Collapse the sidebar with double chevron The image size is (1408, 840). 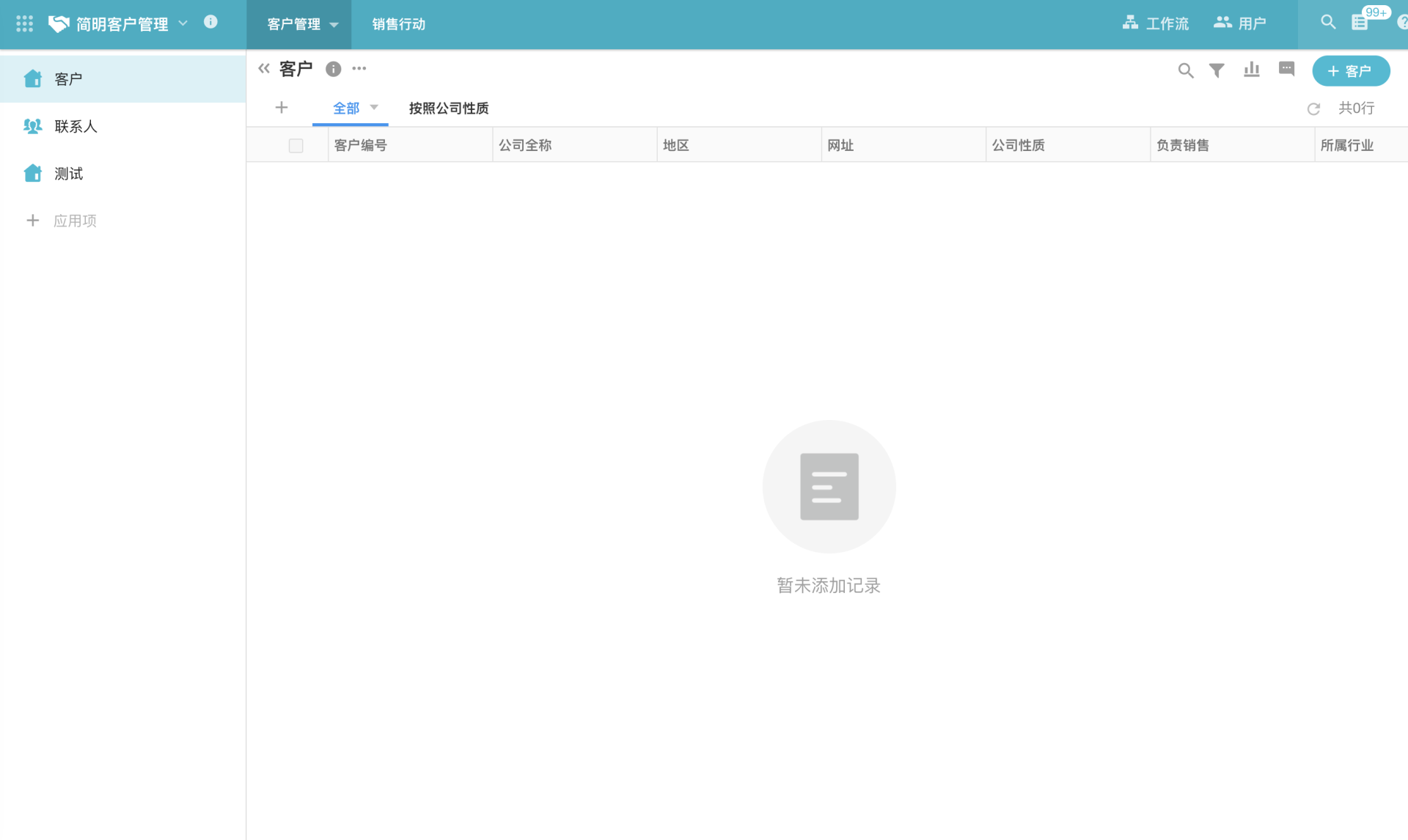click(x=264, y=69)
